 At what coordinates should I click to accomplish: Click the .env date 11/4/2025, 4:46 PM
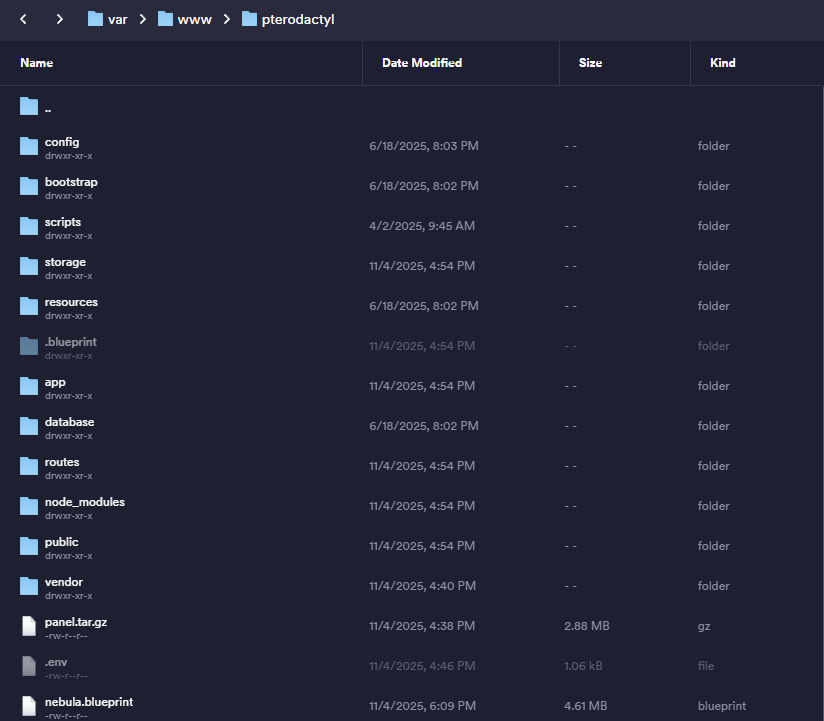coord(422,666)
